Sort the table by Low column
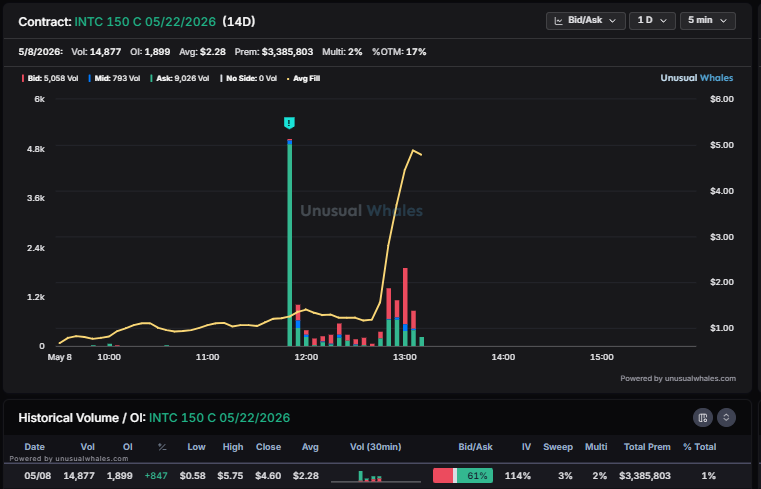The height and width of the screenshot is (489, 761). point(197,447)
